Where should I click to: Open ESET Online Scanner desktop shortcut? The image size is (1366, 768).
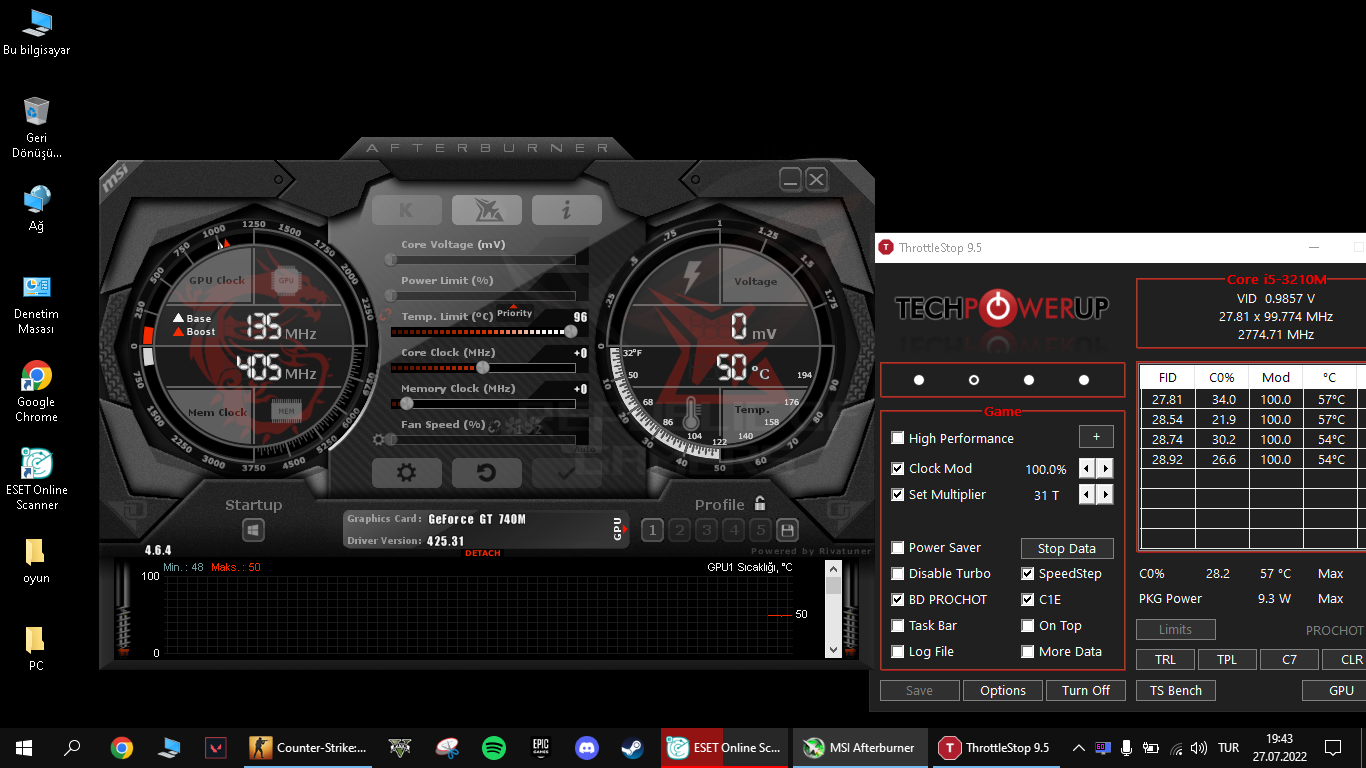36,480
